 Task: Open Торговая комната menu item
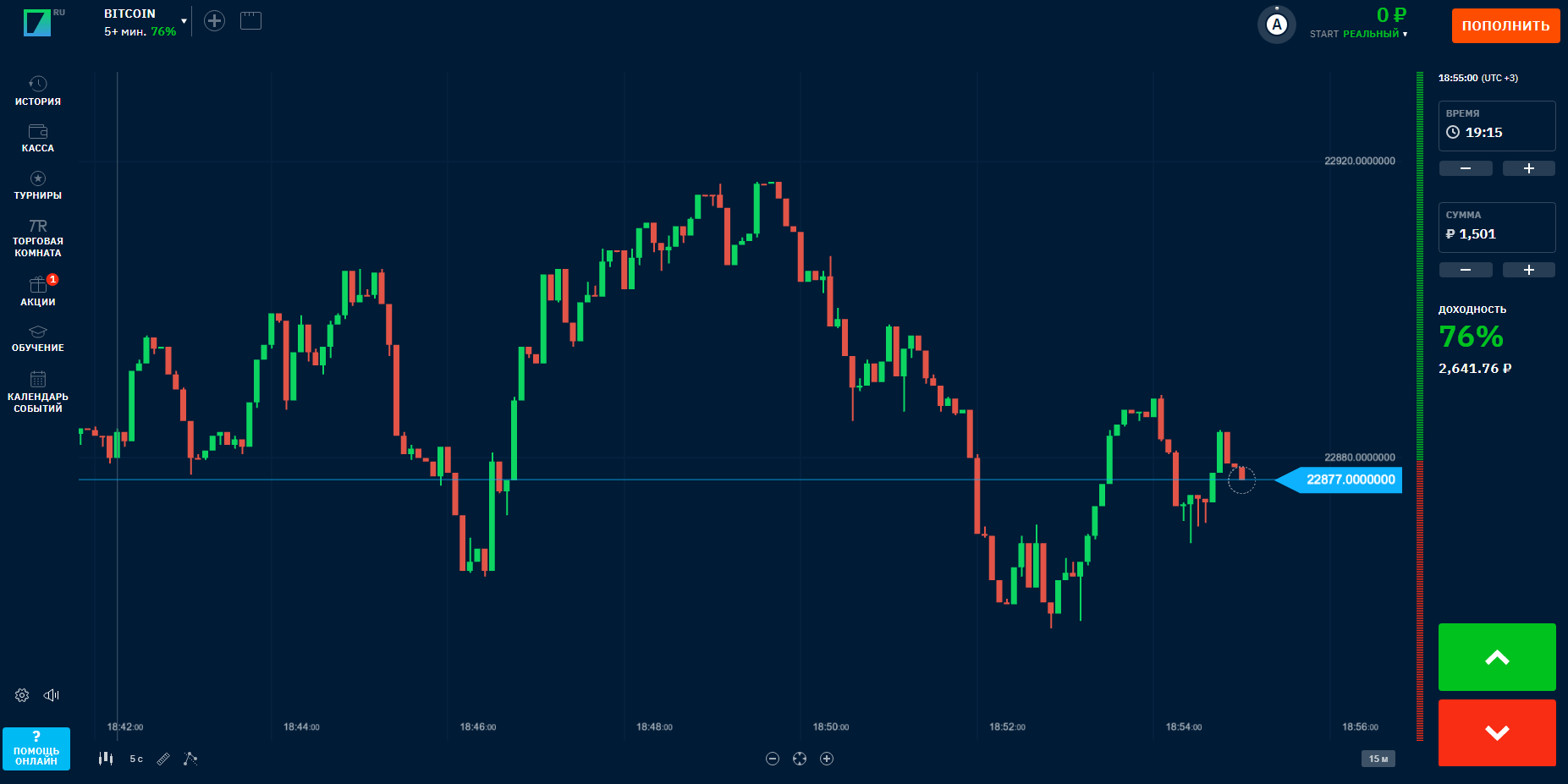coord(38,238)
